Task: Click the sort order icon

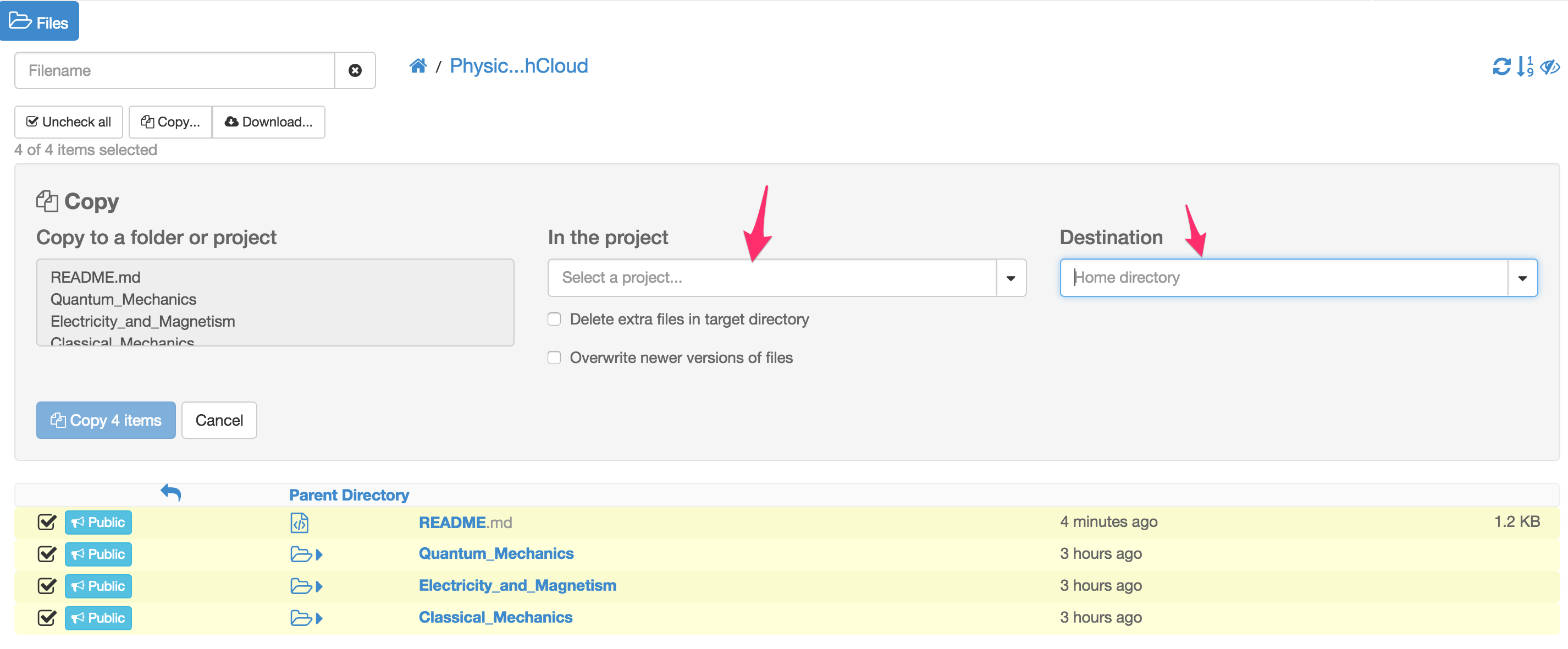Action: (1525, 67)
